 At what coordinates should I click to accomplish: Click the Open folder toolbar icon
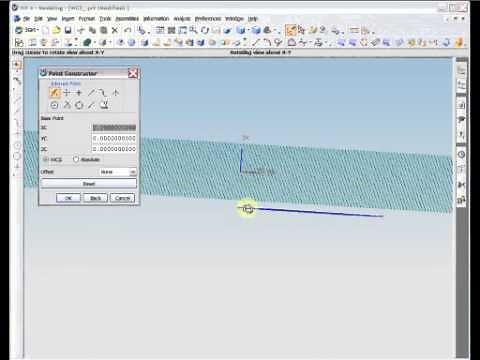[56, 30]
